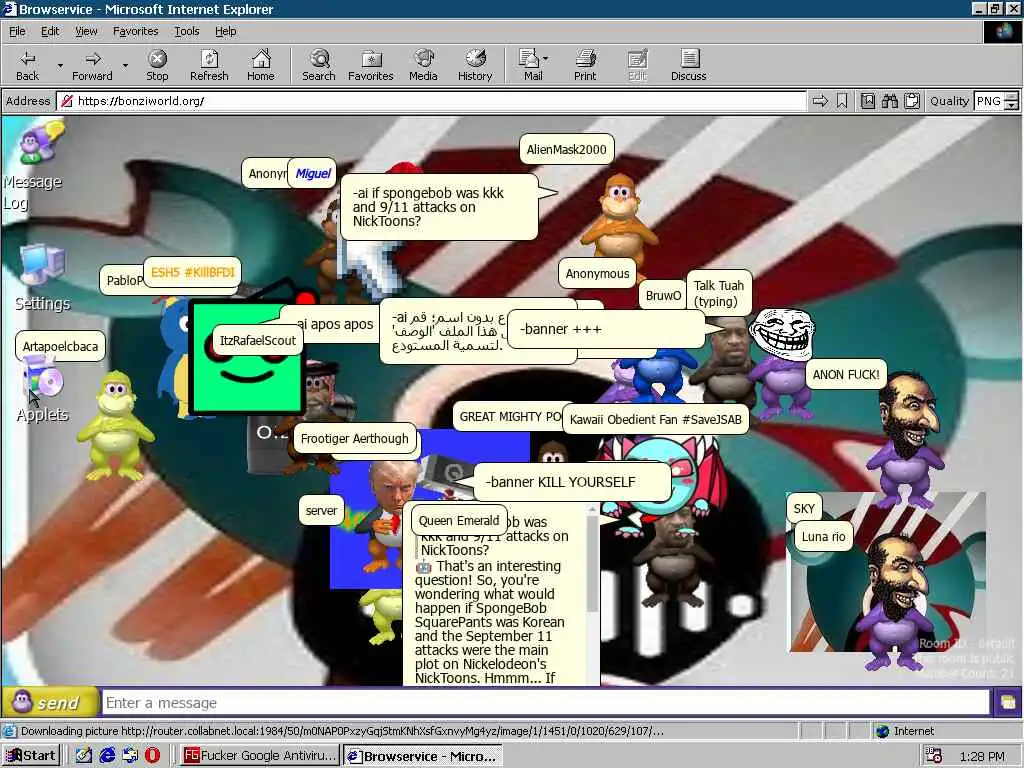The height and width of the screenshot is (768, 1024).
Task: Click the quick launch icon left of Opera
Action: (x=130, y=756)
